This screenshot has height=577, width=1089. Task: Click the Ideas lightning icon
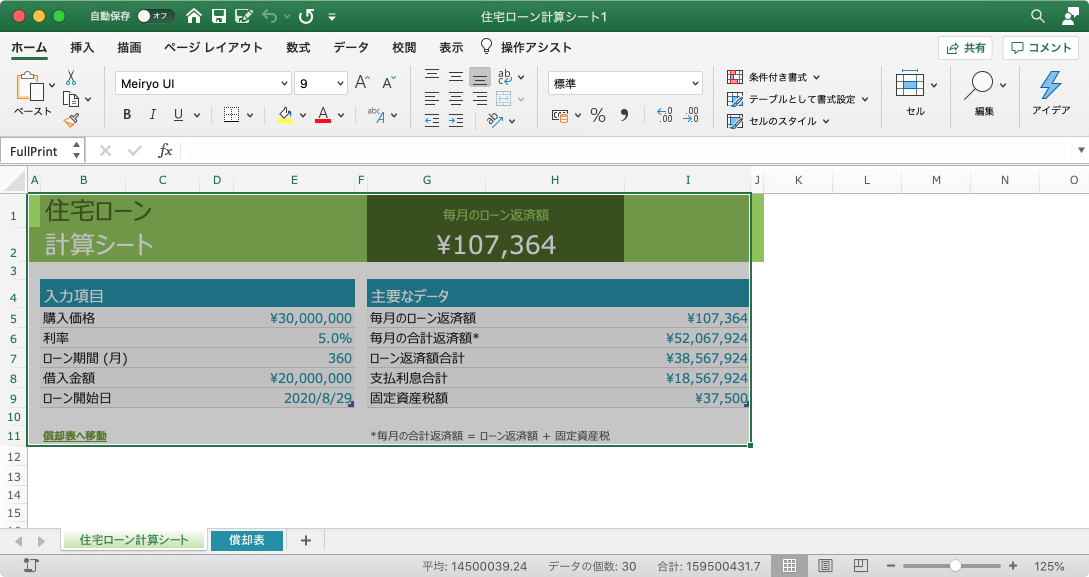pos(1051,85)
